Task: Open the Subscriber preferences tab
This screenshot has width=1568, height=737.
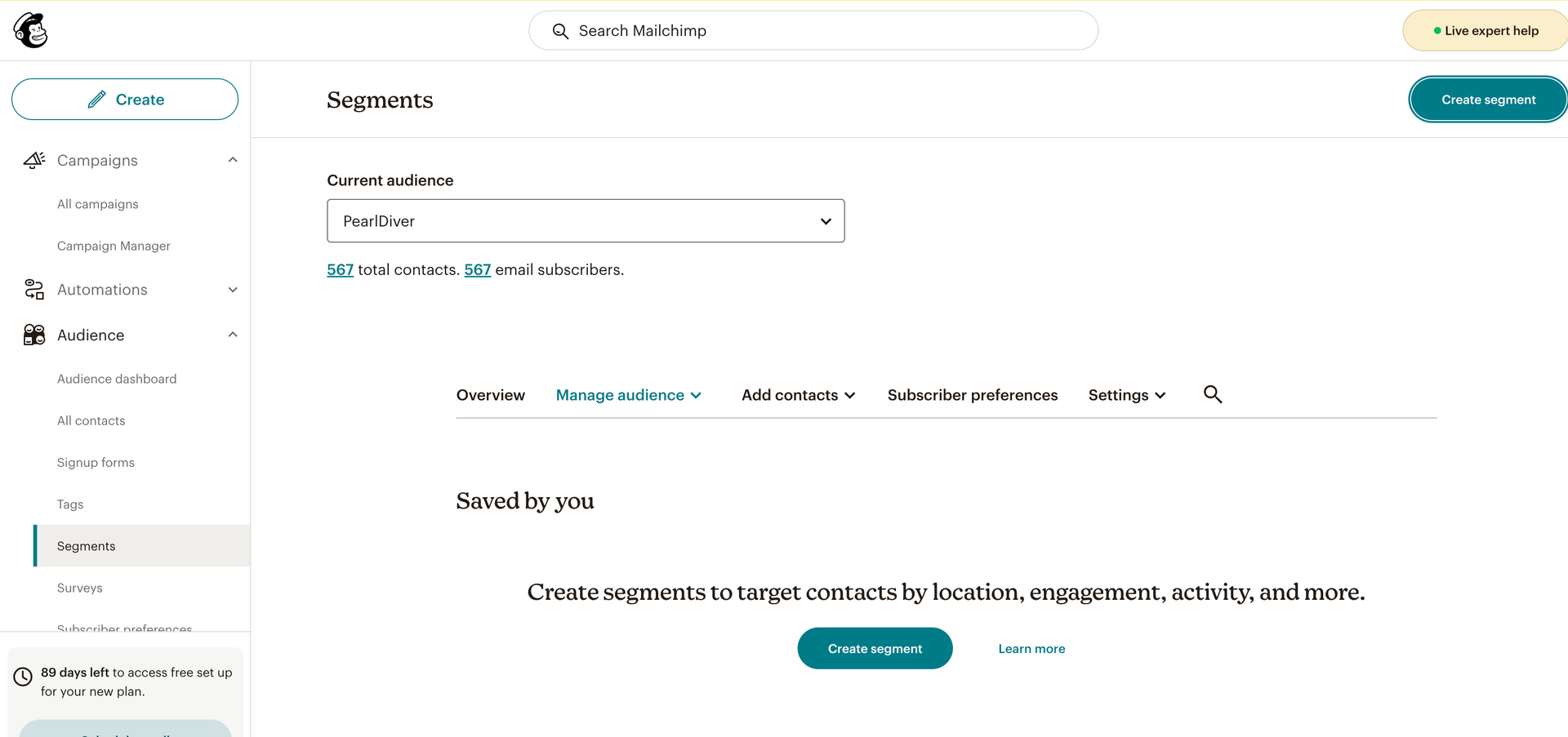Action: point(972,395)
